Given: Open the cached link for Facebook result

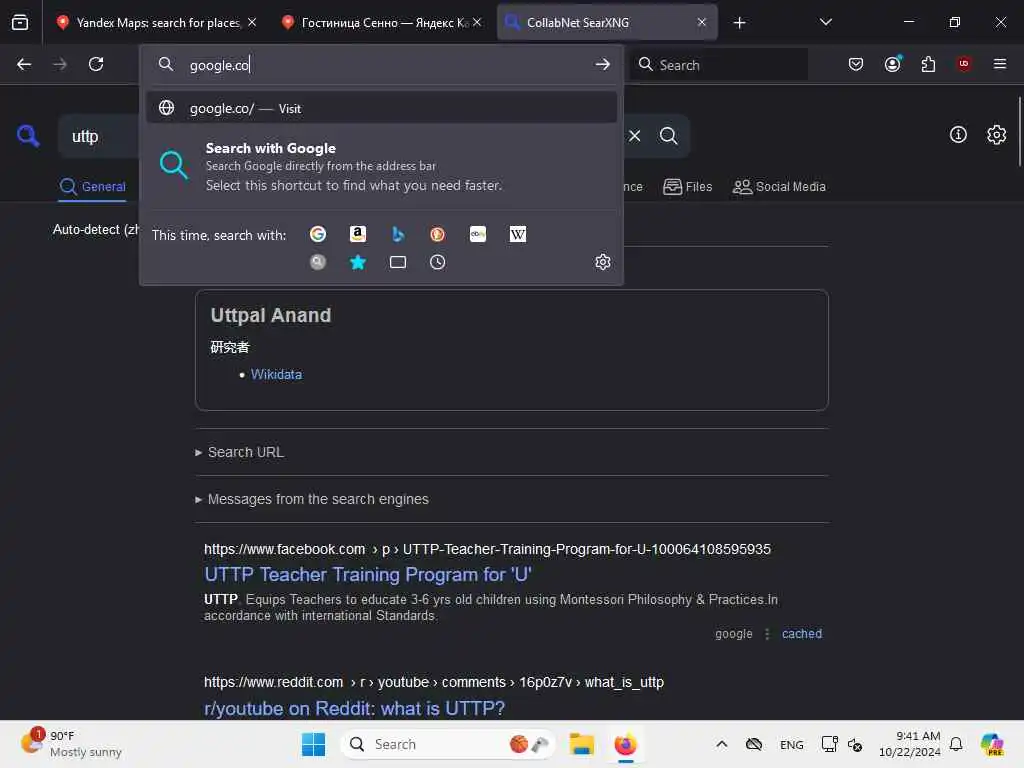Looking at the screenshot, I should coord(802,633).
